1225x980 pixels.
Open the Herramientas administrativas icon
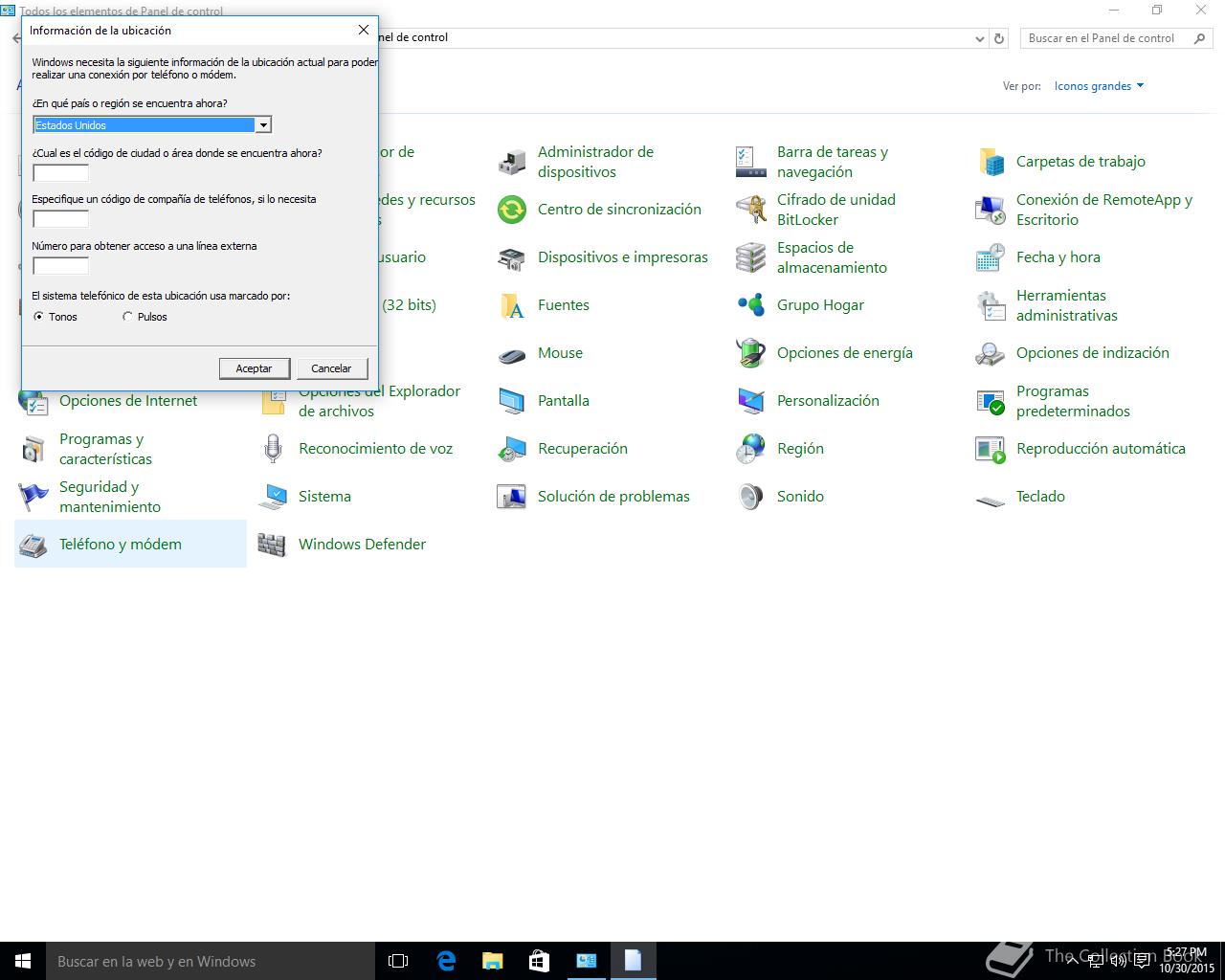(991, 305)
